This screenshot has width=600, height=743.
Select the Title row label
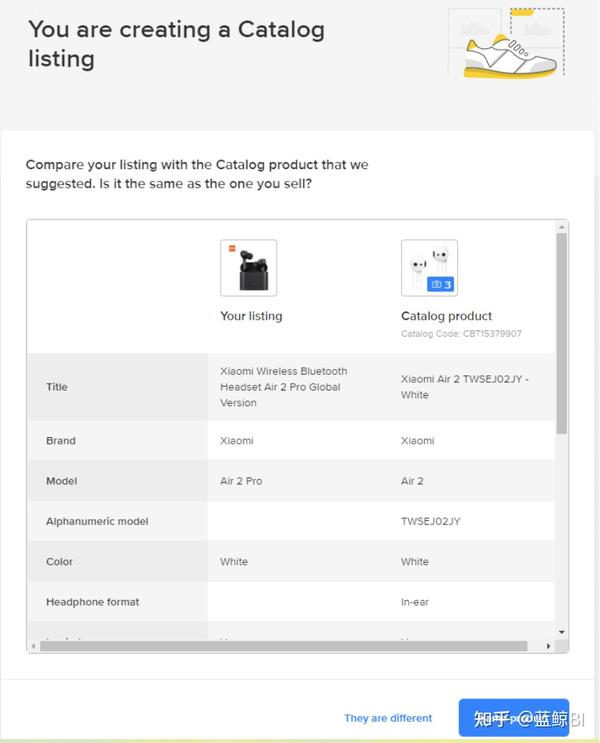coord(57,387)
